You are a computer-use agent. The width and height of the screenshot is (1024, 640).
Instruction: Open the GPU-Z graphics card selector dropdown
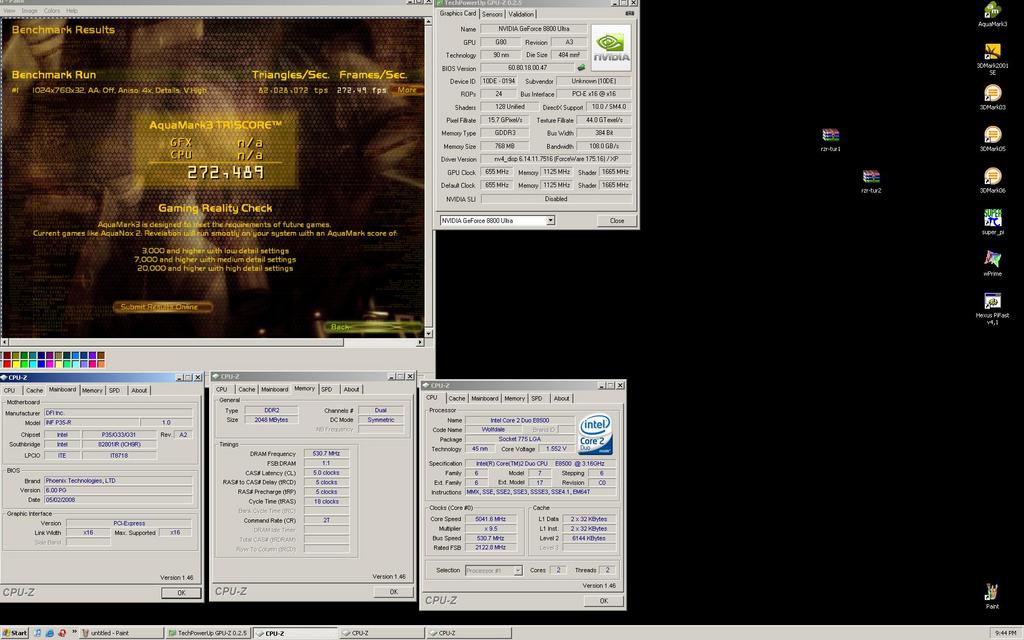pos(551,221)
